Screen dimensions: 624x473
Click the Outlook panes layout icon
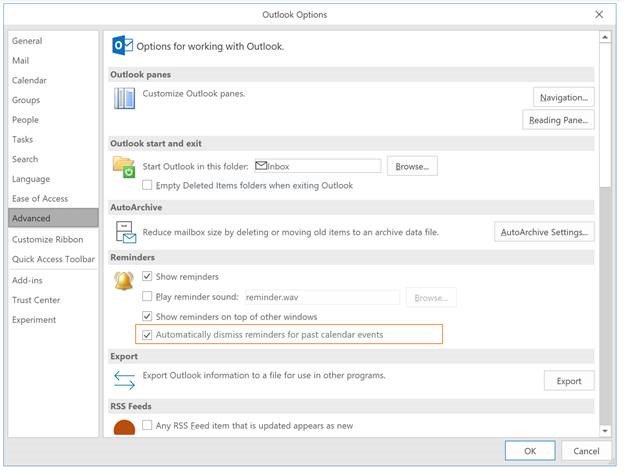pos(124,98)
